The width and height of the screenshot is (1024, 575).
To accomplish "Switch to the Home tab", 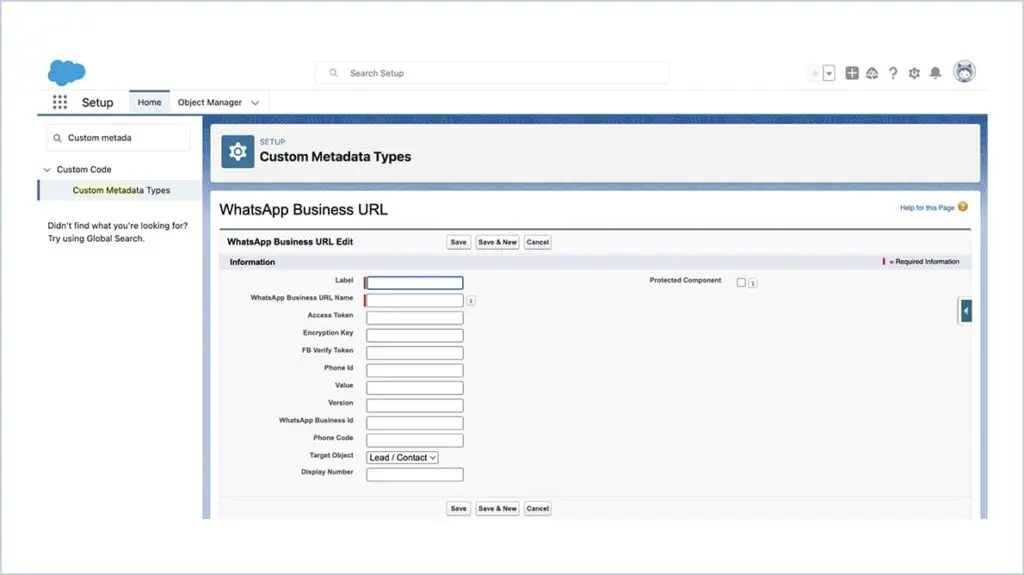I will [x=150, y=102].
